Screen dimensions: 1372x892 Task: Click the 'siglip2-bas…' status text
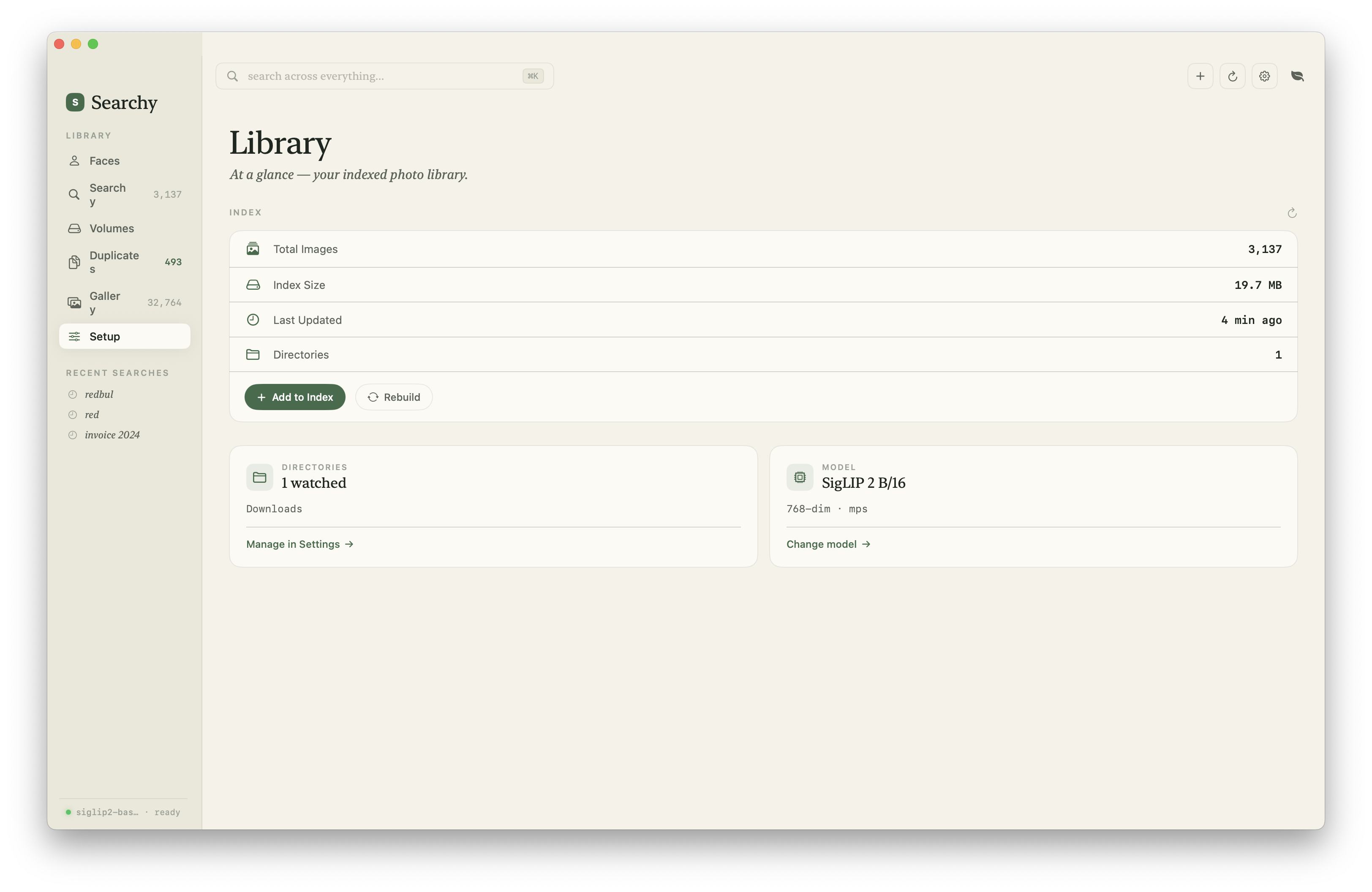tap(107, 812)
